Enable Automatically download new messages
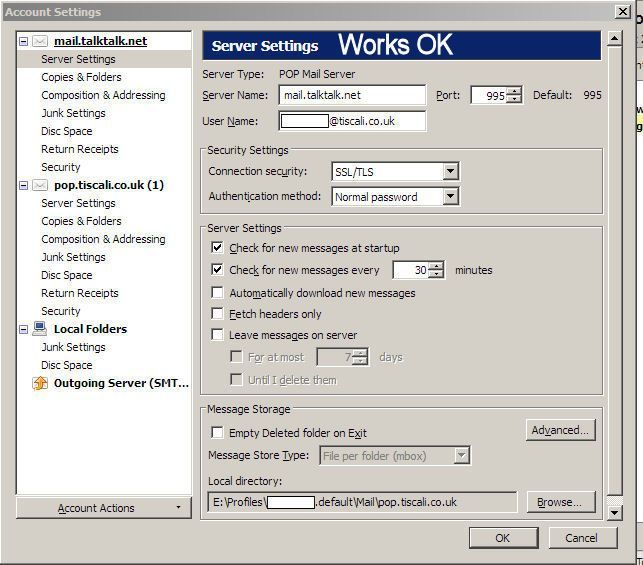 click(217, 293)
